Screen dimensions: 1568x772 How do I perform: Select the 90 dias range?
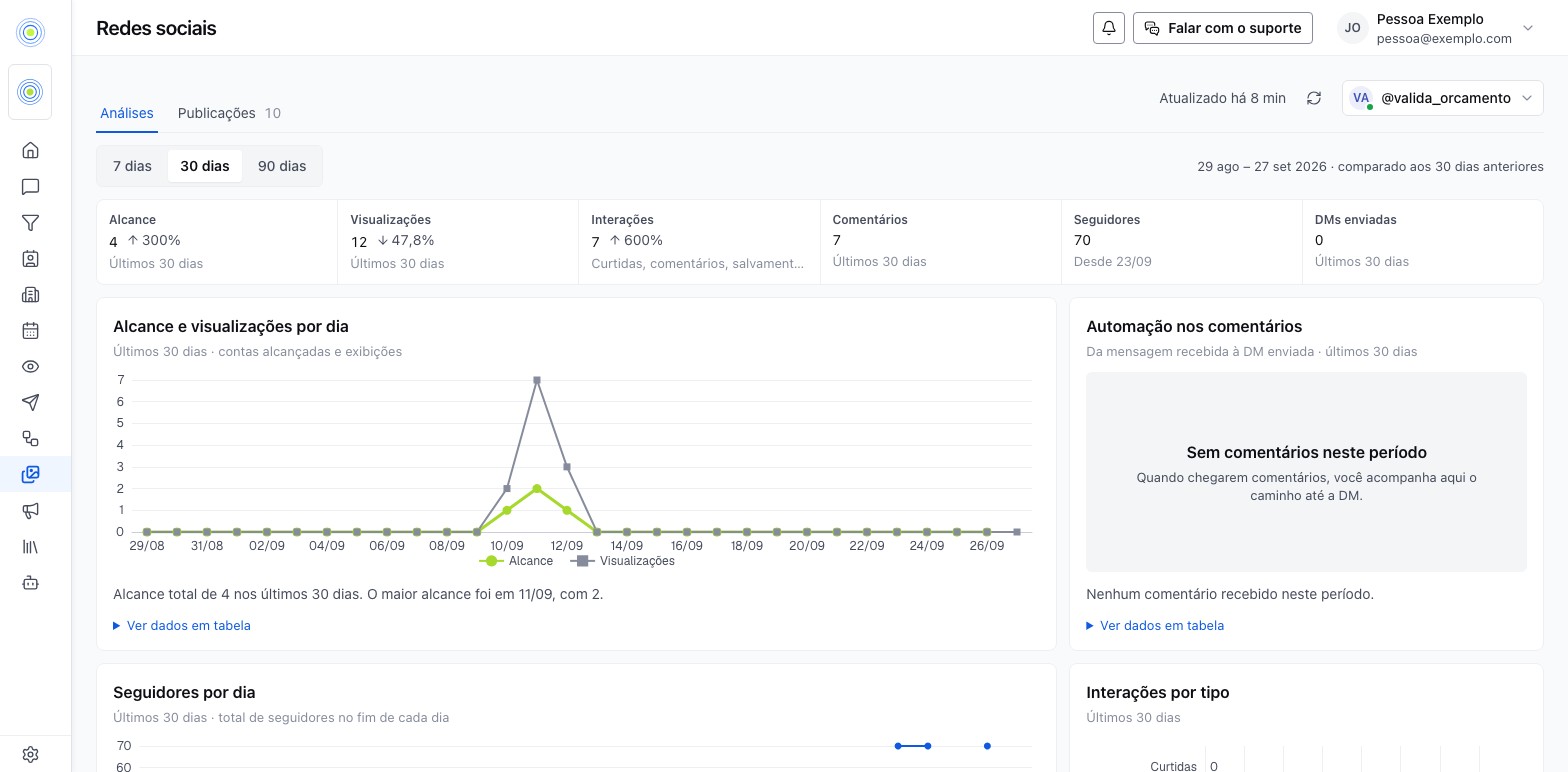[282, 166]
